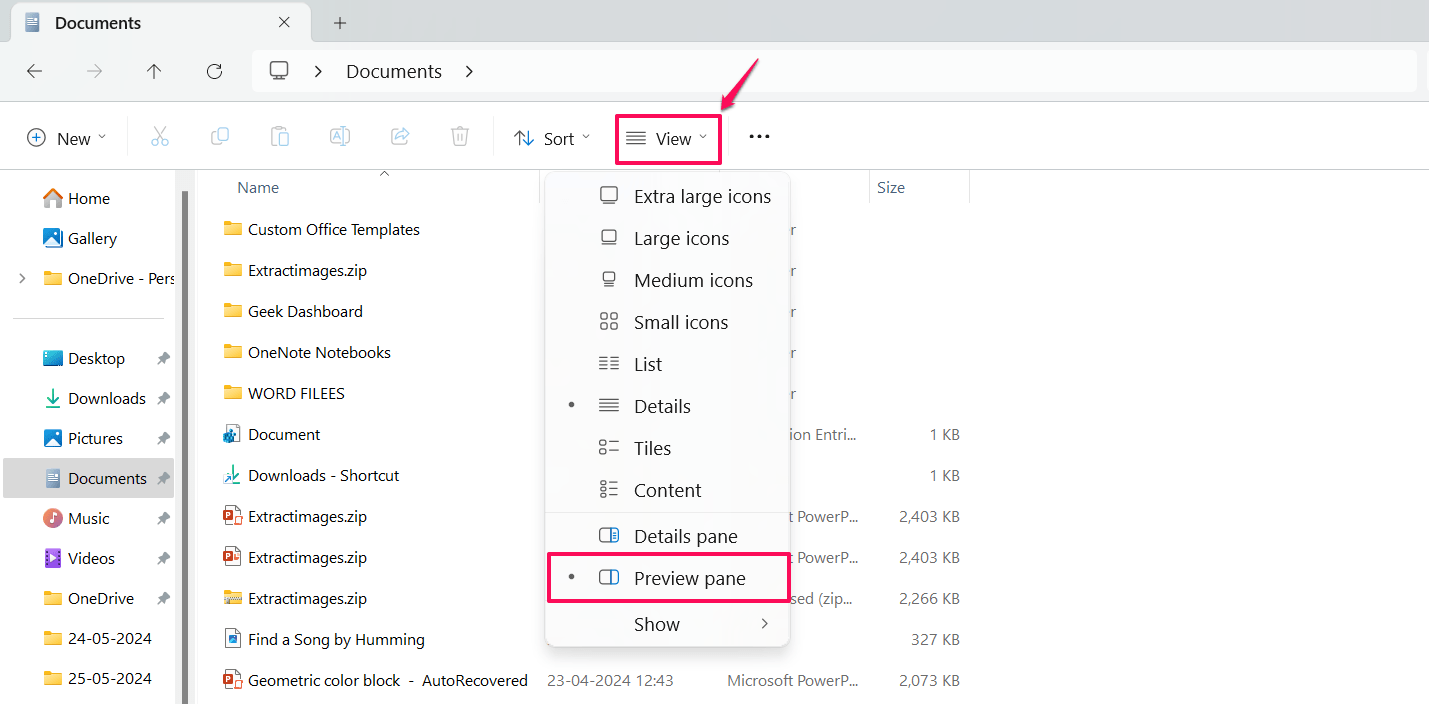
Task: Select the Extractimages.zip folder with yellow folder icon
Action: 295,270
